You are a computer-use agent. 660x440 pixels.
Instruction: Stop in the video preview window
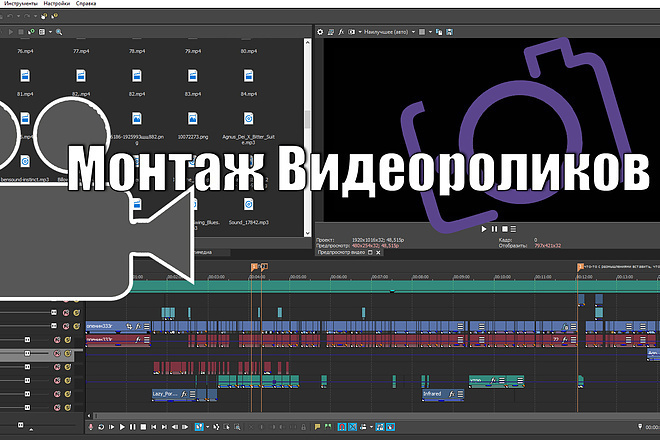pos(505,229)
